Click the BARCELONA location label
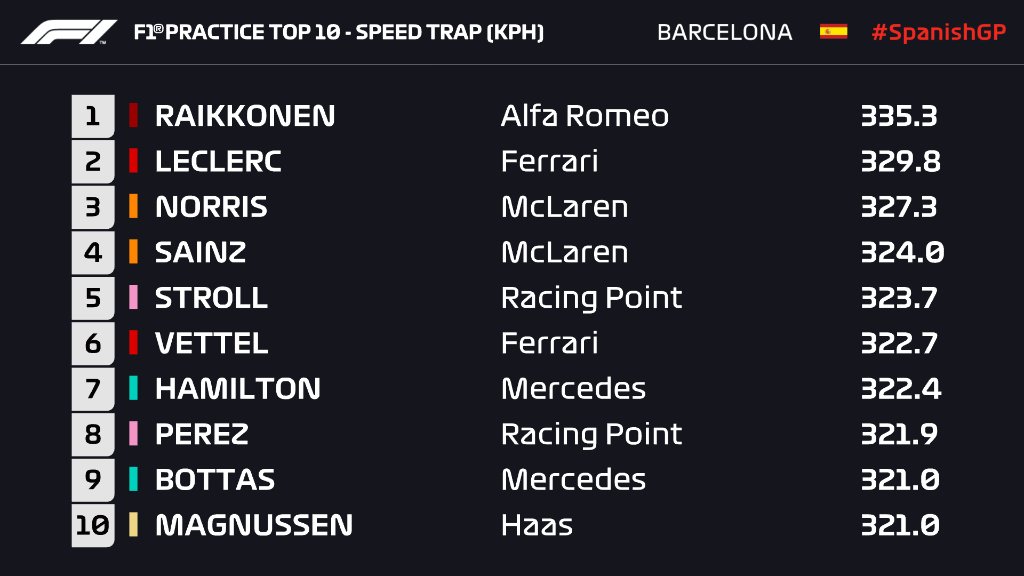Screen dimensions: 1024x576 [724, 32]
